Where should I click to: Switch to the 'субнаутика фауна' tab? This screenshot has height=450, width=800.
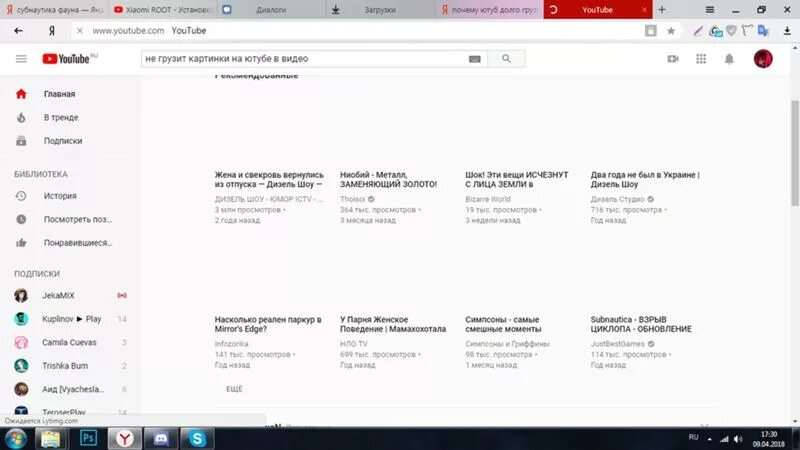[54, 10]
